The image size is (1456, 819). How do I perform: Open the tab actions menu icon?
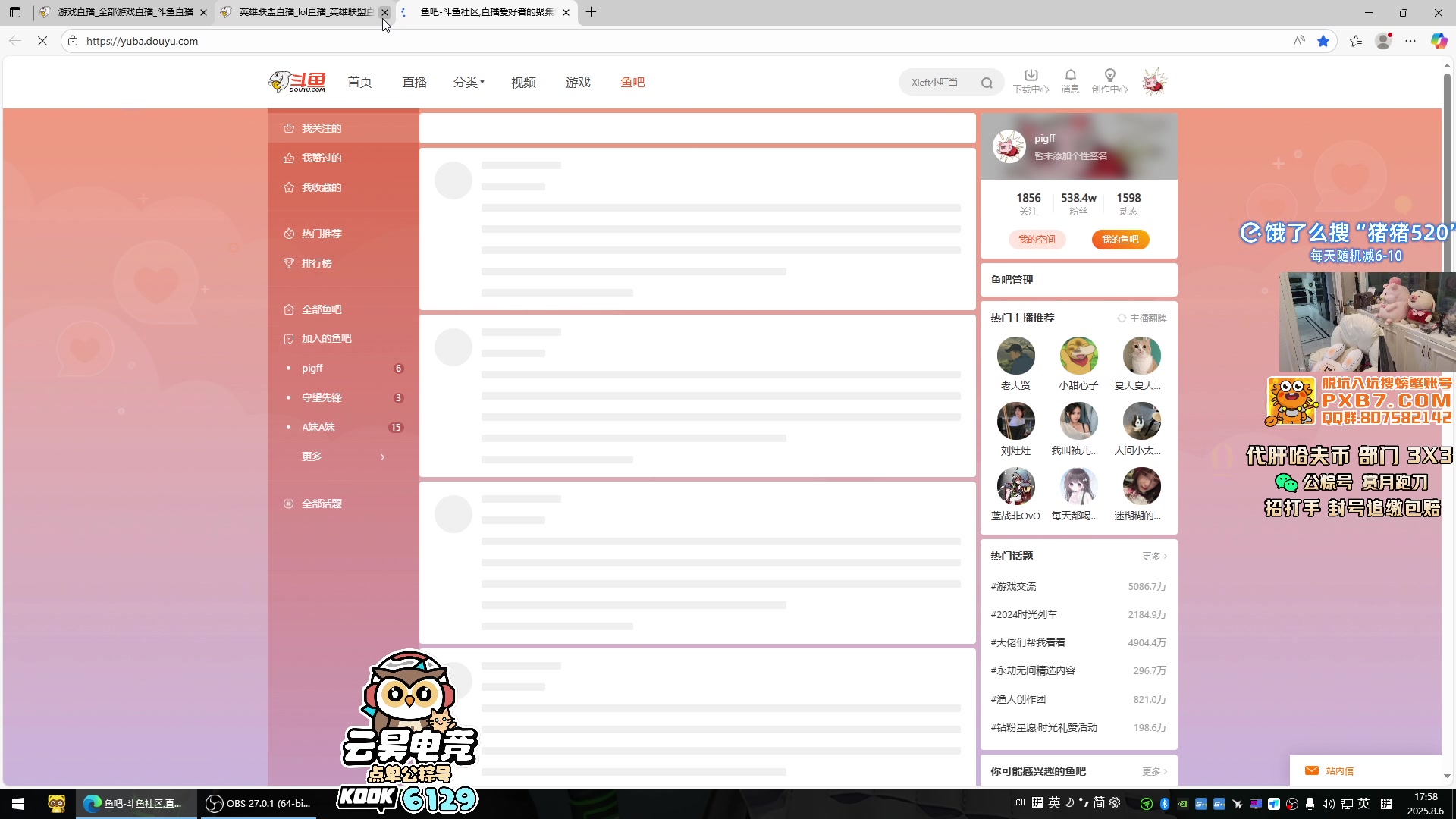click(15, 12)
